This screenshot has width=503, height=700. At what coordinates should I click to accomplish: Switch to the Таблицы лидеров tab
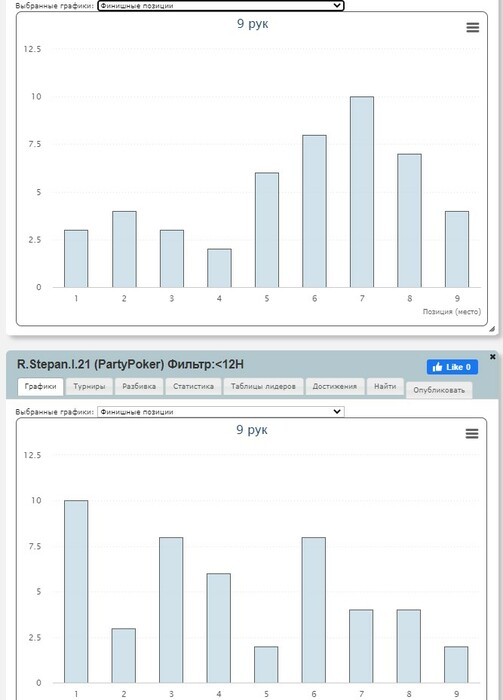pos(263,387)
